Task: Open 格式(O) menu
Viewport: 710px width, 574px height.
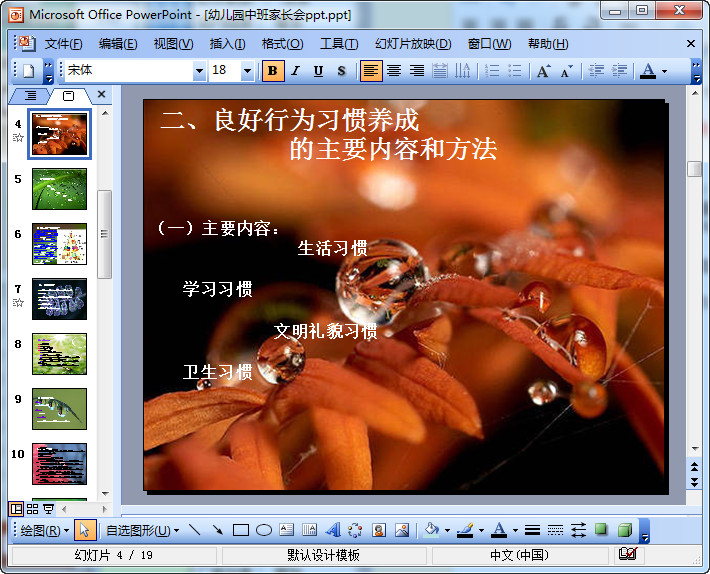Action: 283,44
